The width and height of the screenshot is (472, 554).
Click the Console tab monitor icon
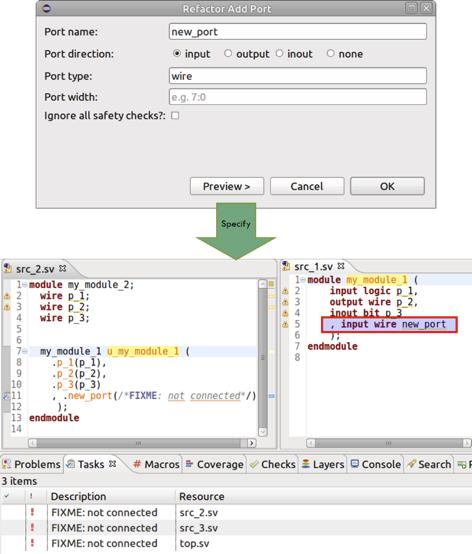pyautogui.click(x=355, y=464)
